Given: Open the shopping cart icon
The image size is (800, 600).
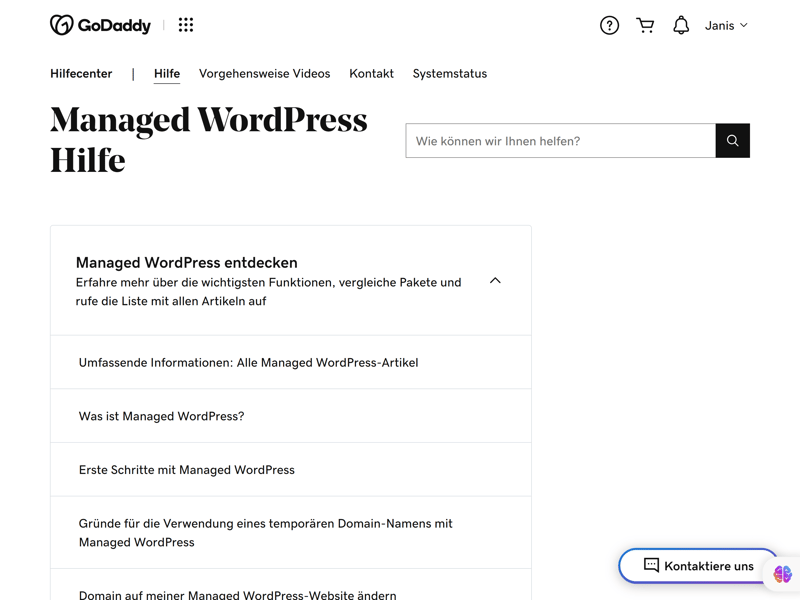Looking at the screenshot, I should coord(645,26).
